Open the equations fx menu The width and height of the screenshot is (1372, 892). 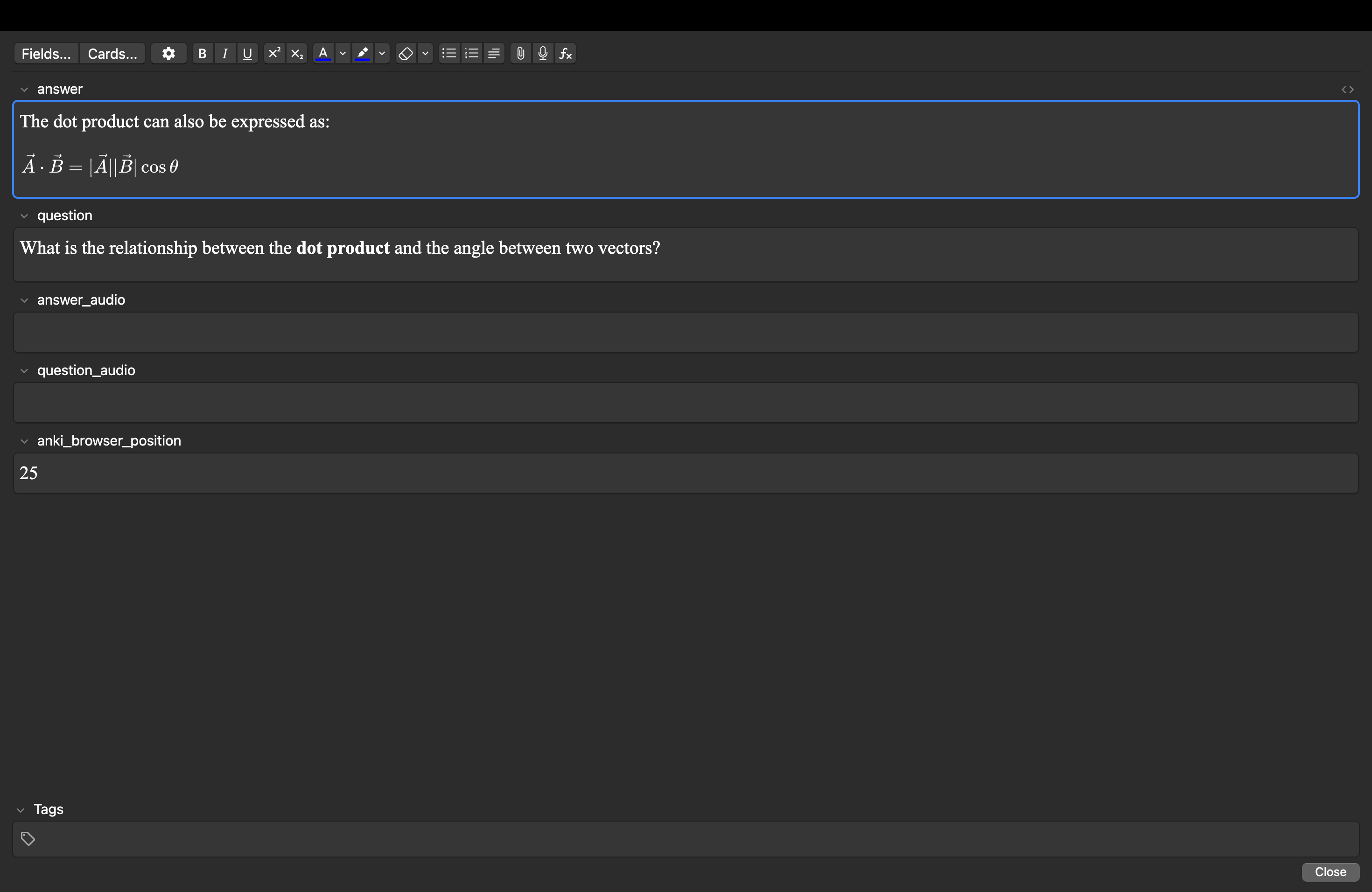pyautogui.click(x=566, y=54)
